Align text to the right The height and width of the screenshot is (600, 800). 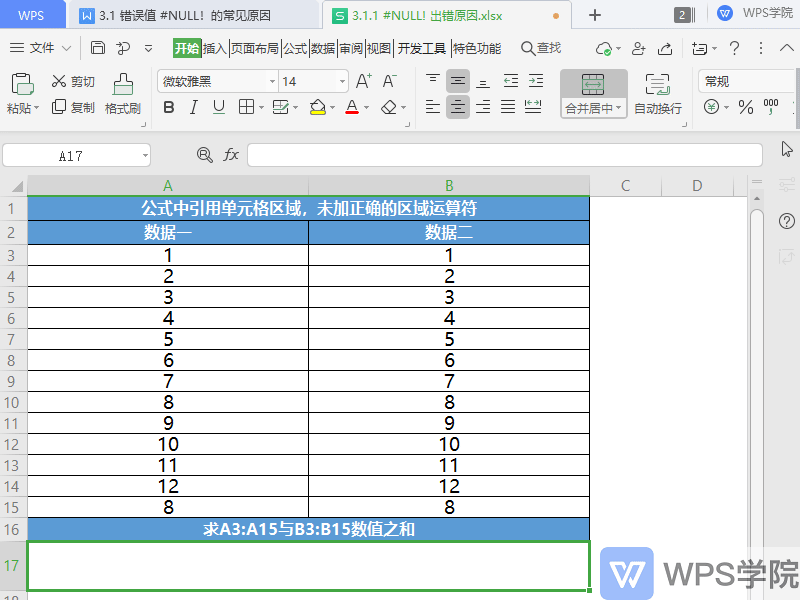[x=483, y=107]
